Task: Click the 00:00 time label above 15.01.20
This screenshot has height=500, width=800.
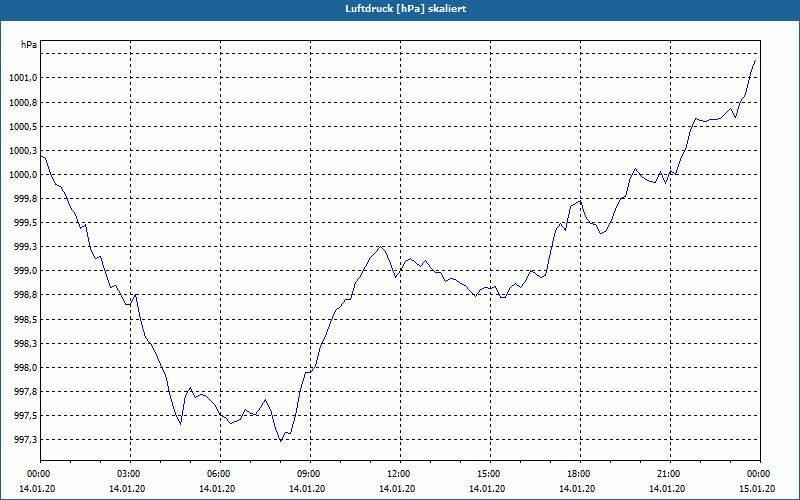Action: (x=760, y=474)
